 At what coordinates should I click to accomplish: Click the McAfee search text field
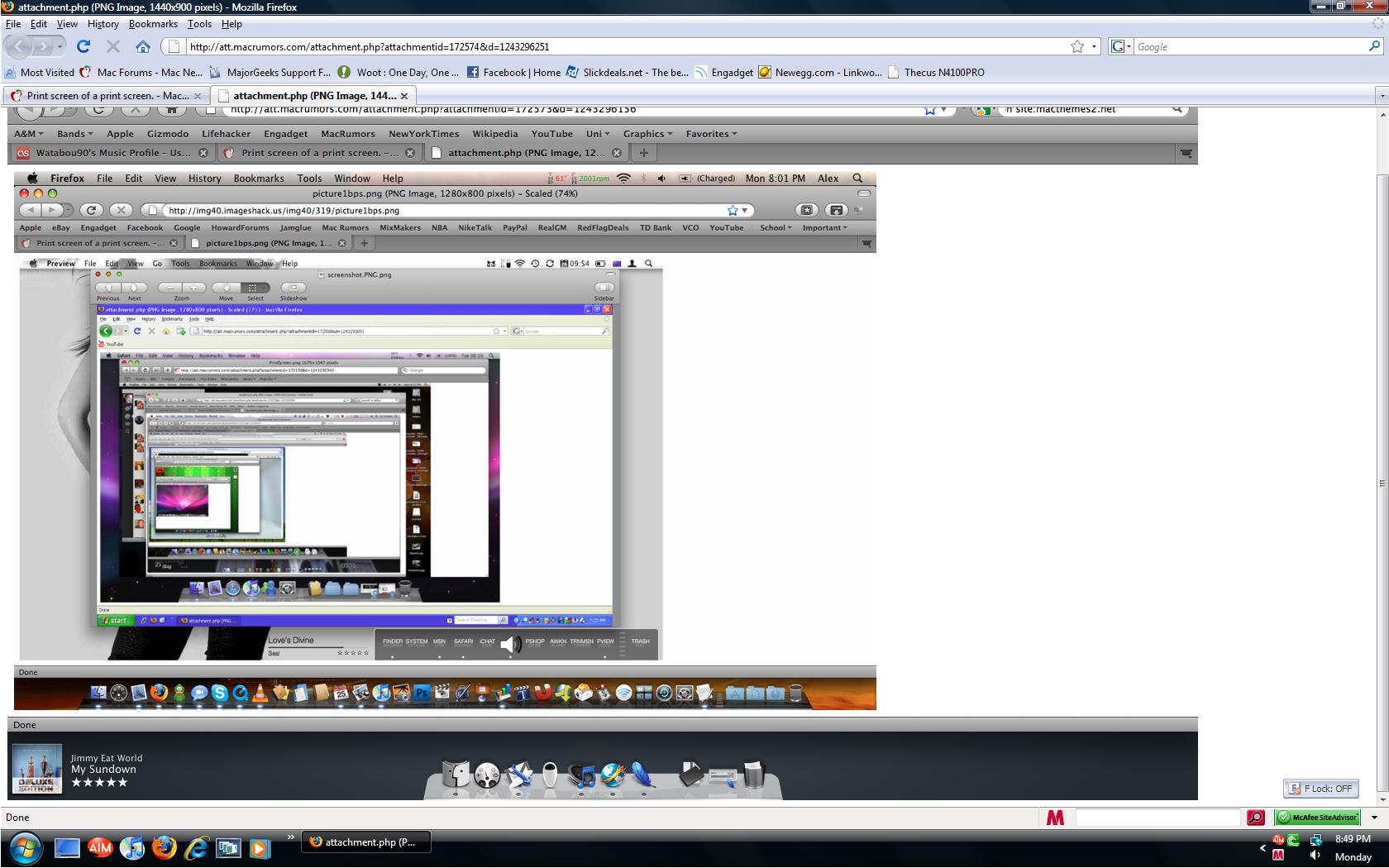point(1157,818)
